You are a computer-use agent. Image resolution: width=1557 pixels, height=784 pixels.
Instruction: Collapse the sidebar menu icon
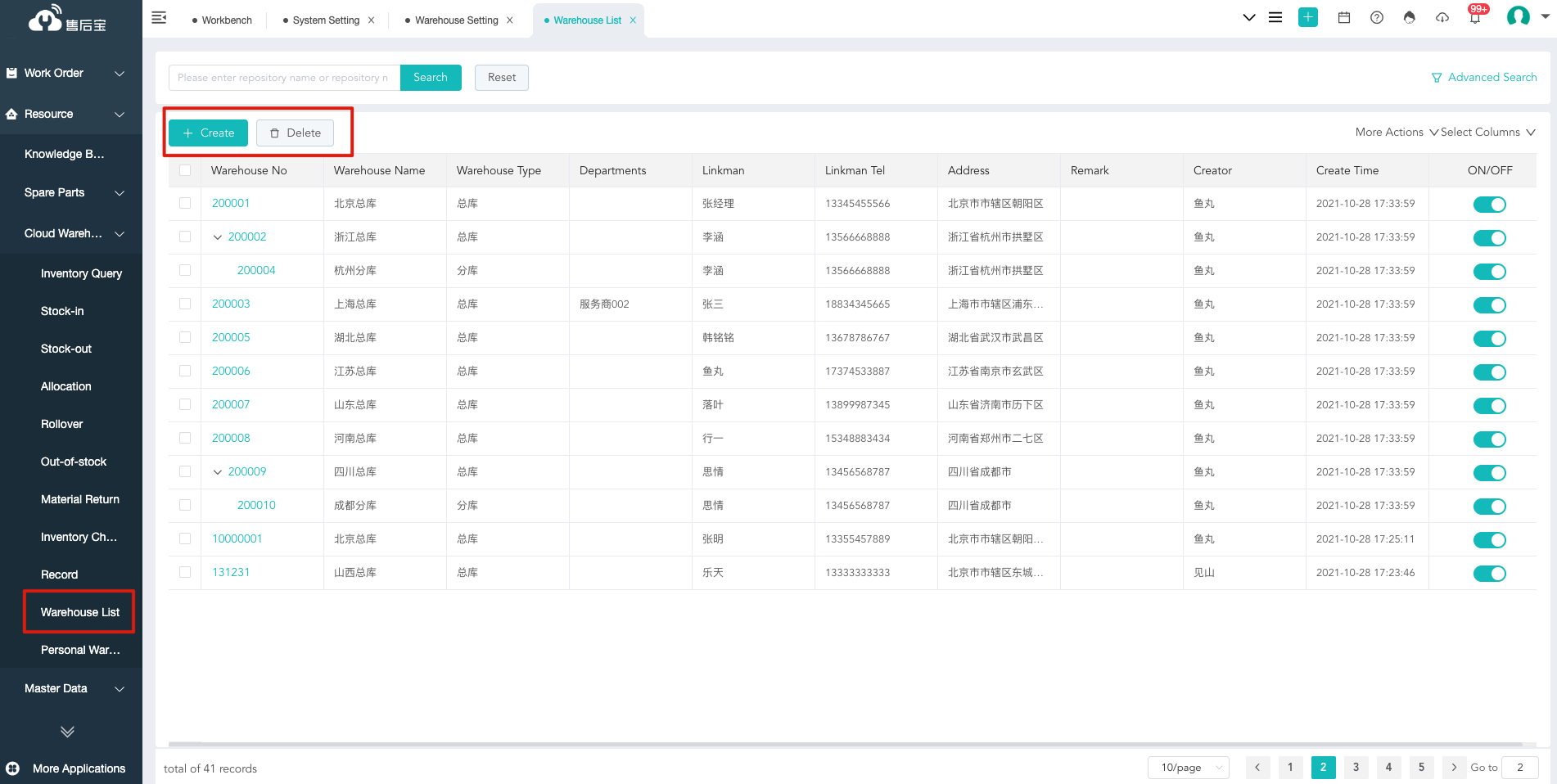(159, 18)
